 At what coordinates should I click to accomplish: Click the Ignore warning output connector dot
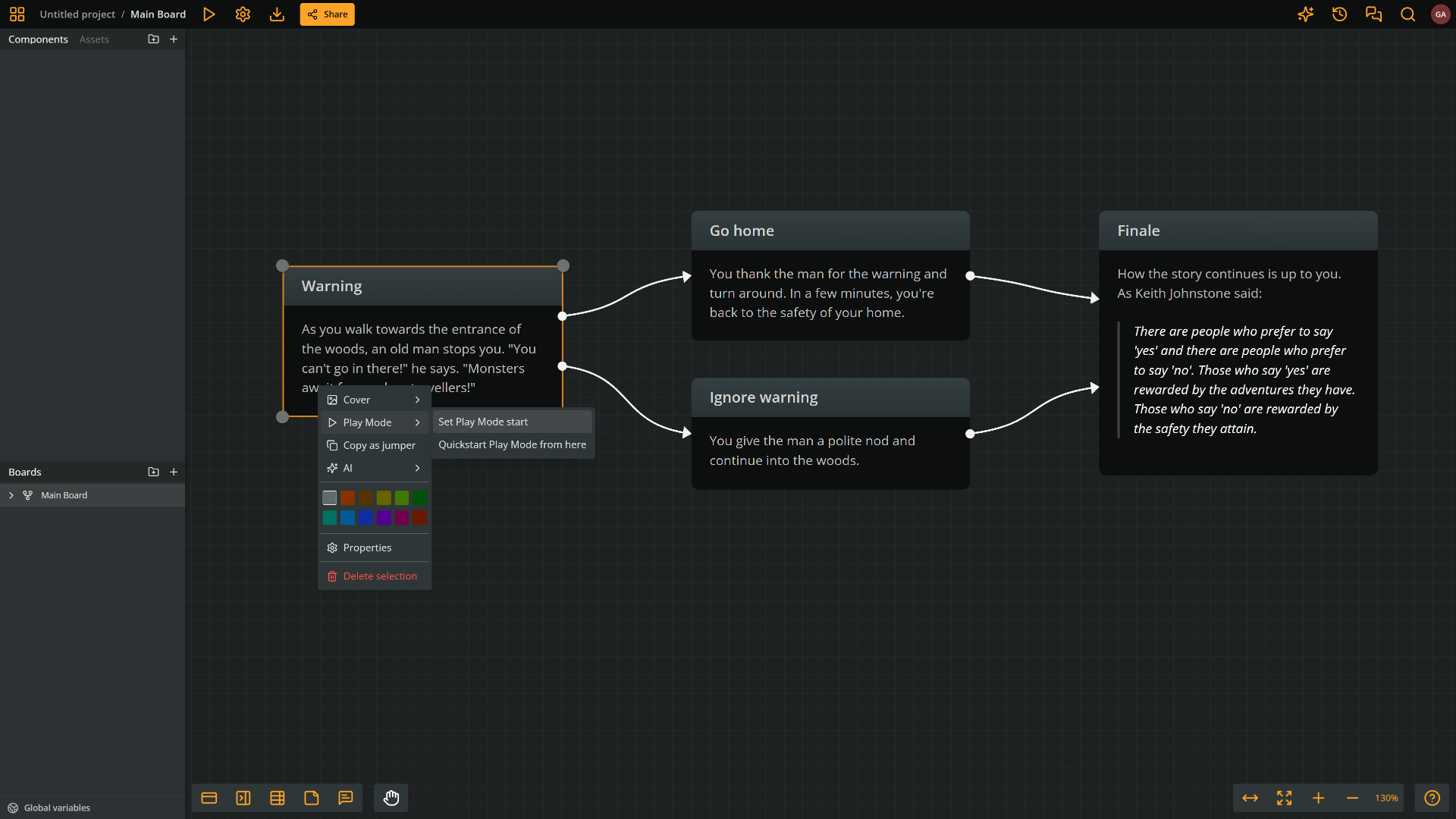tap(970, 434)
